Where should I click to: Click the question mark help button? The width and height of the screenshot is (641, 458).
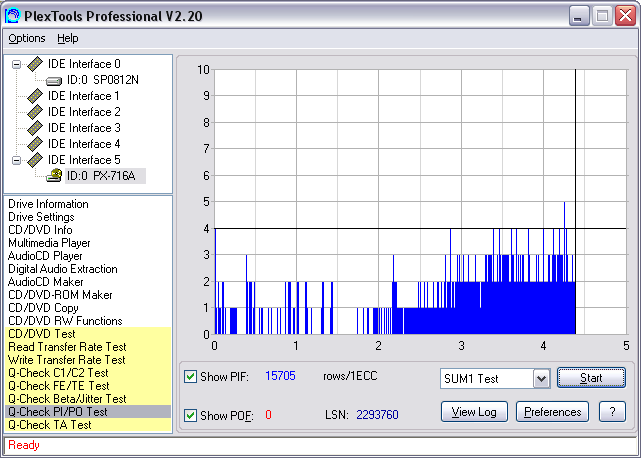612,412
